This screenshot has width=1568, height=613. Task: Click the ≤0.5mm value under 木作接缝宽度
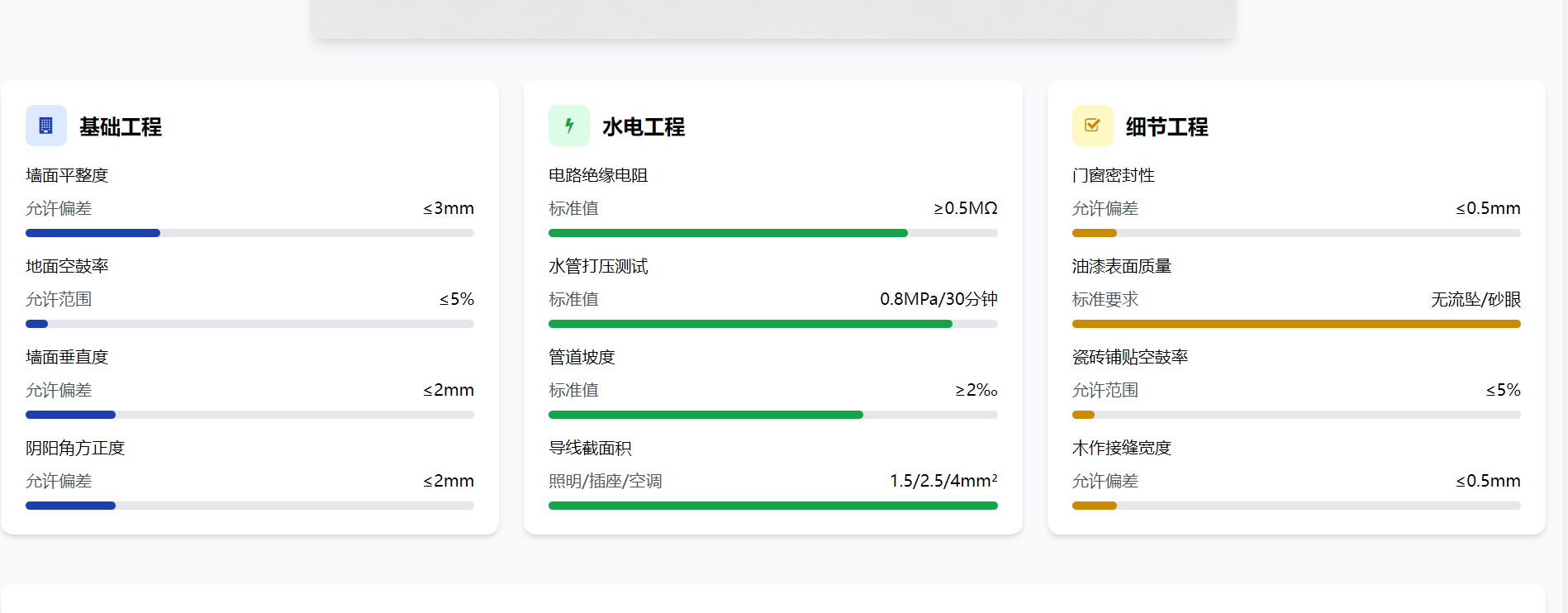[x=1488, y=481]
